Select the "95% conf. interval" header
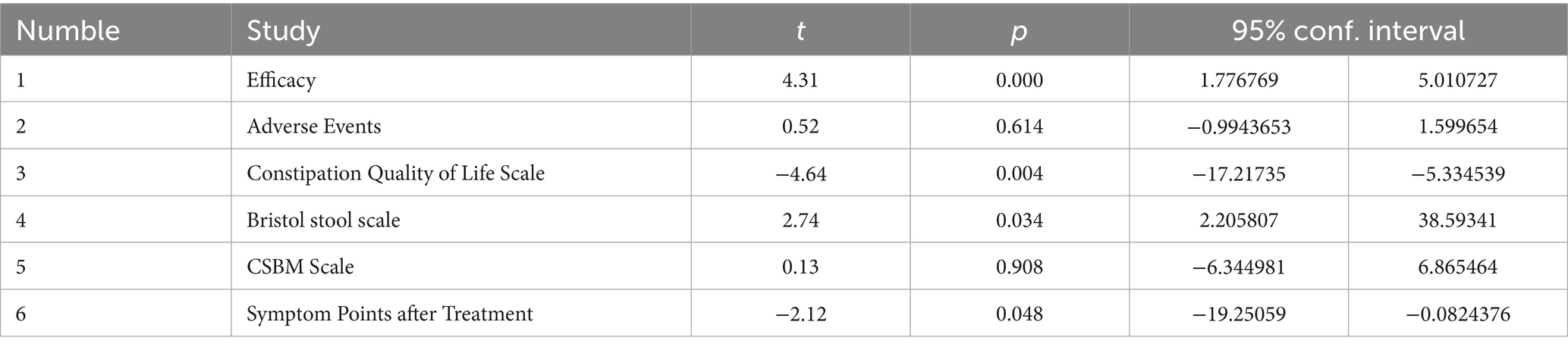 pos(1348,31)
